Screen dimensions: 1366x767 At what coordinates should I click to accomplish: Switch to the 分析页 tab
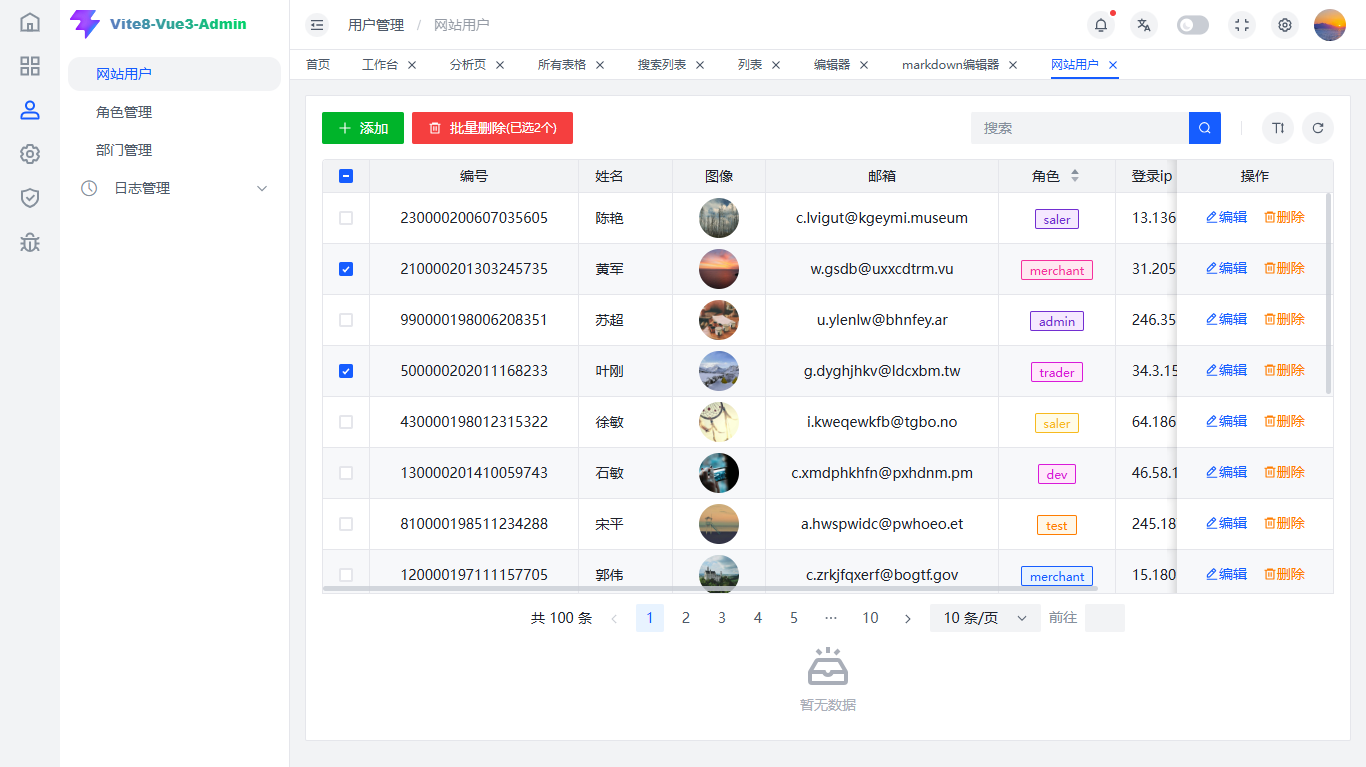click(x=468, y=65)
